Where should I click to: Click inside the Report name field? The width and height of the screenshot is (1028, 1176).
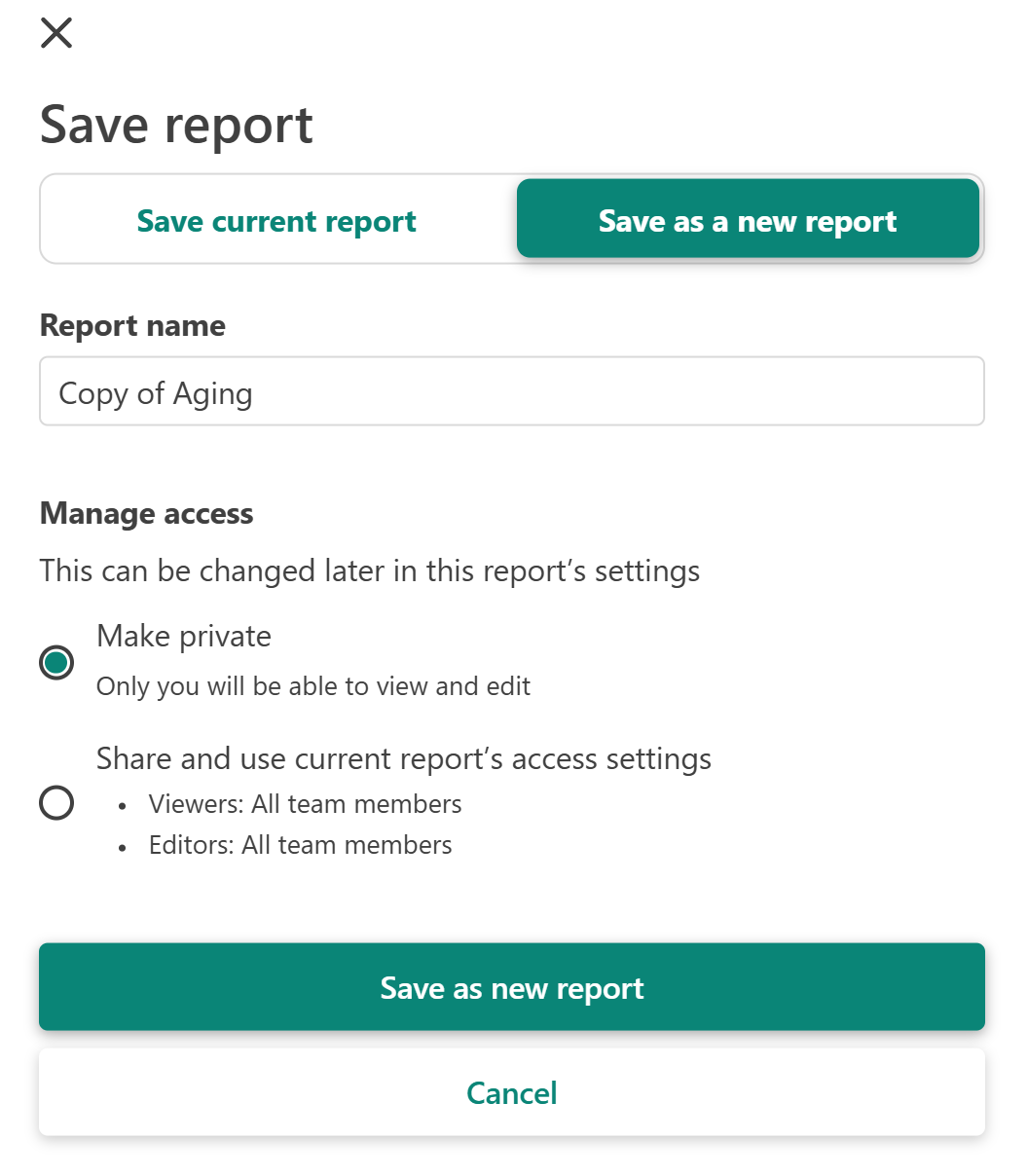pos(512,391)
